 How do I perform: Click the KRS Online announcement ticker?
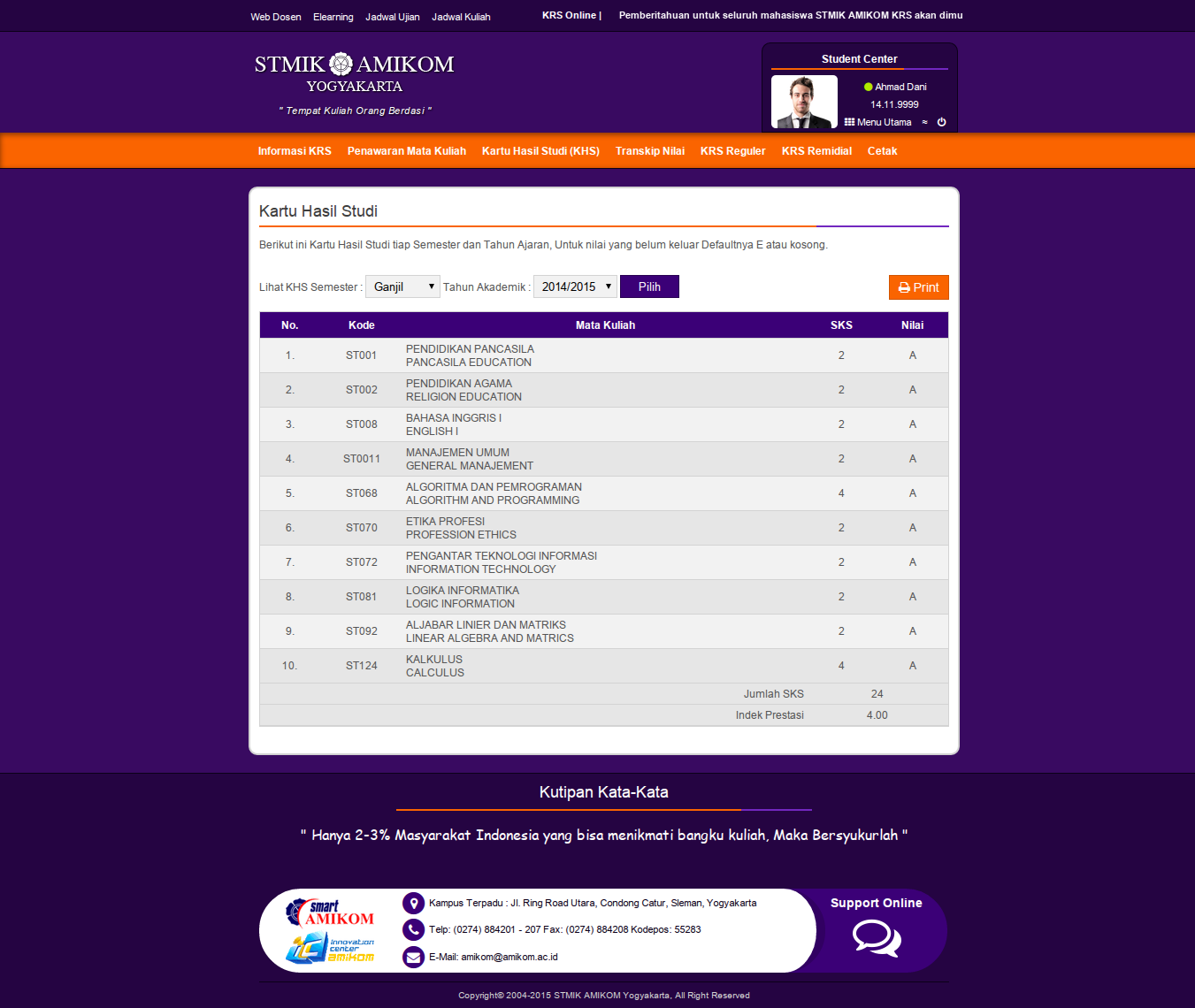[752, 15]
